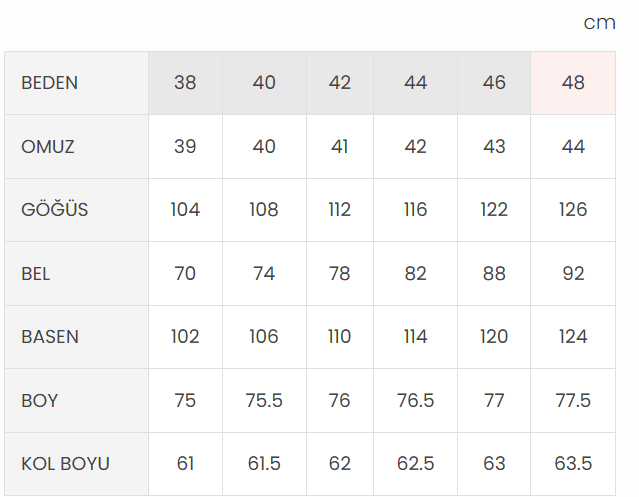Click OMUZ value 39 cell
Screen dimensions: 639x497
click(x=185, y=147)
